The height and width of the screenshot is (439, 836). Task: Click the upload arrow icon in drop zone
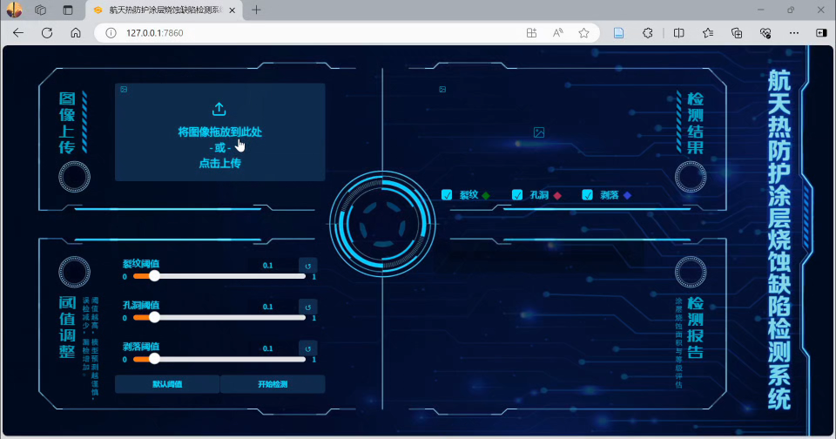pyautogui.click(x=219, y=109)
